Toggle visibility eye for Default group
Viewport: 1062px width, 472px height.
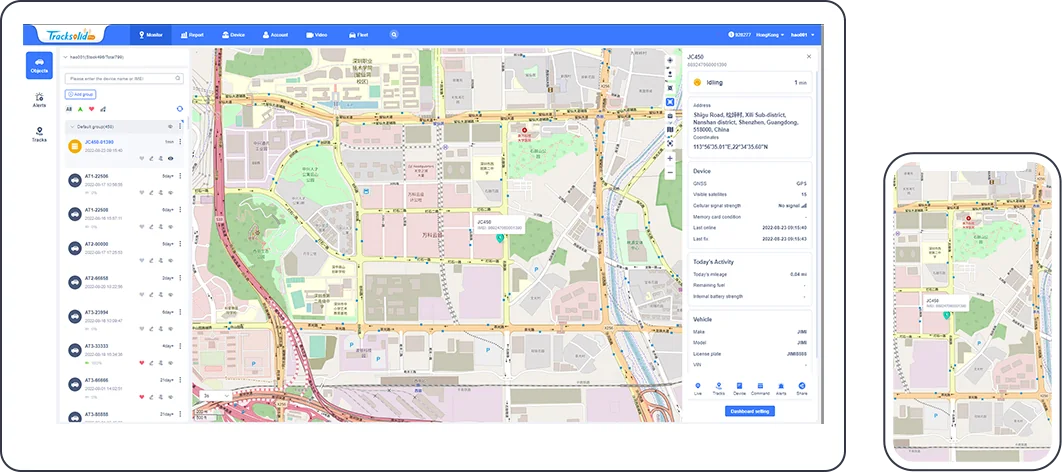coord(170,127)
